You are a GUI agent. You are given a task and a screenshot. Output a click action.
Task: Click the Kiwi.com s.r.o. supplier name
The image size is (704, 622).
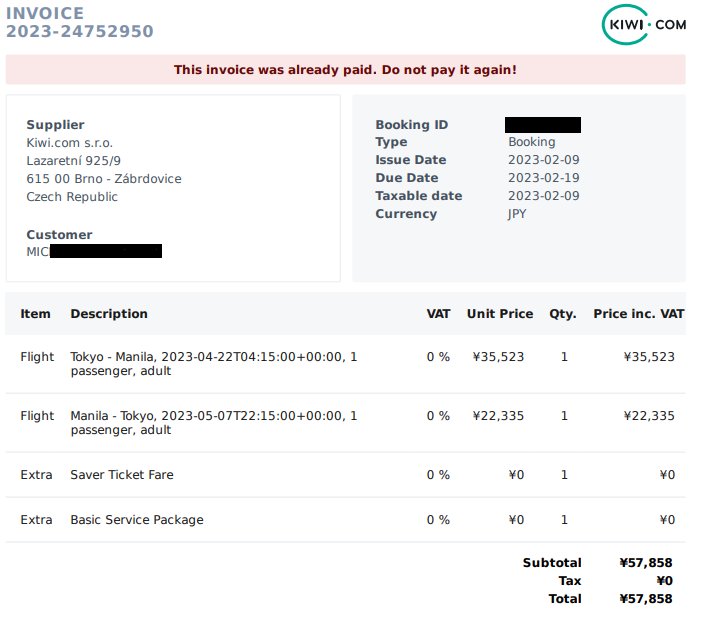(x=70, y=143)
